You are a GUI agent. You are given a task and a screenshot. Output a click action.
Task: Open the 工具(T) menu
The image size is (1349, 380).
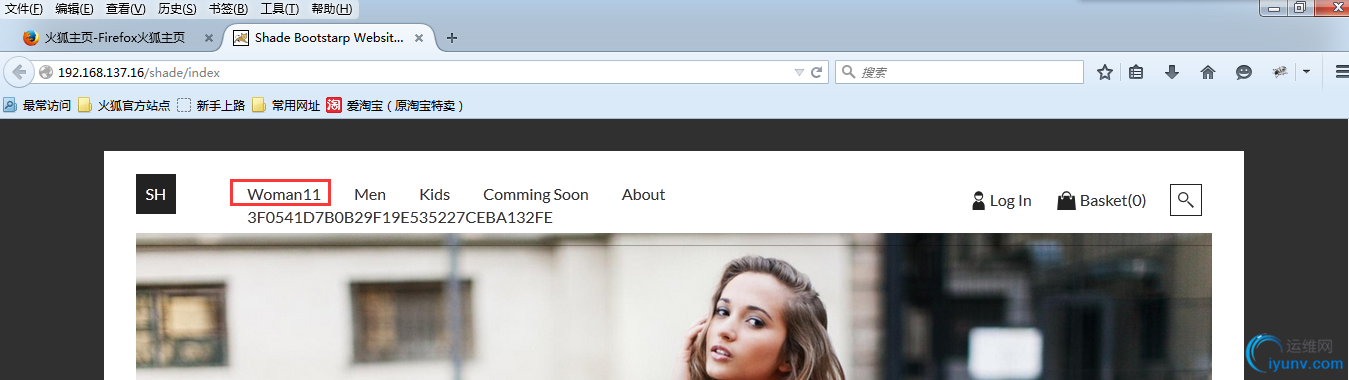pos(279,9)
